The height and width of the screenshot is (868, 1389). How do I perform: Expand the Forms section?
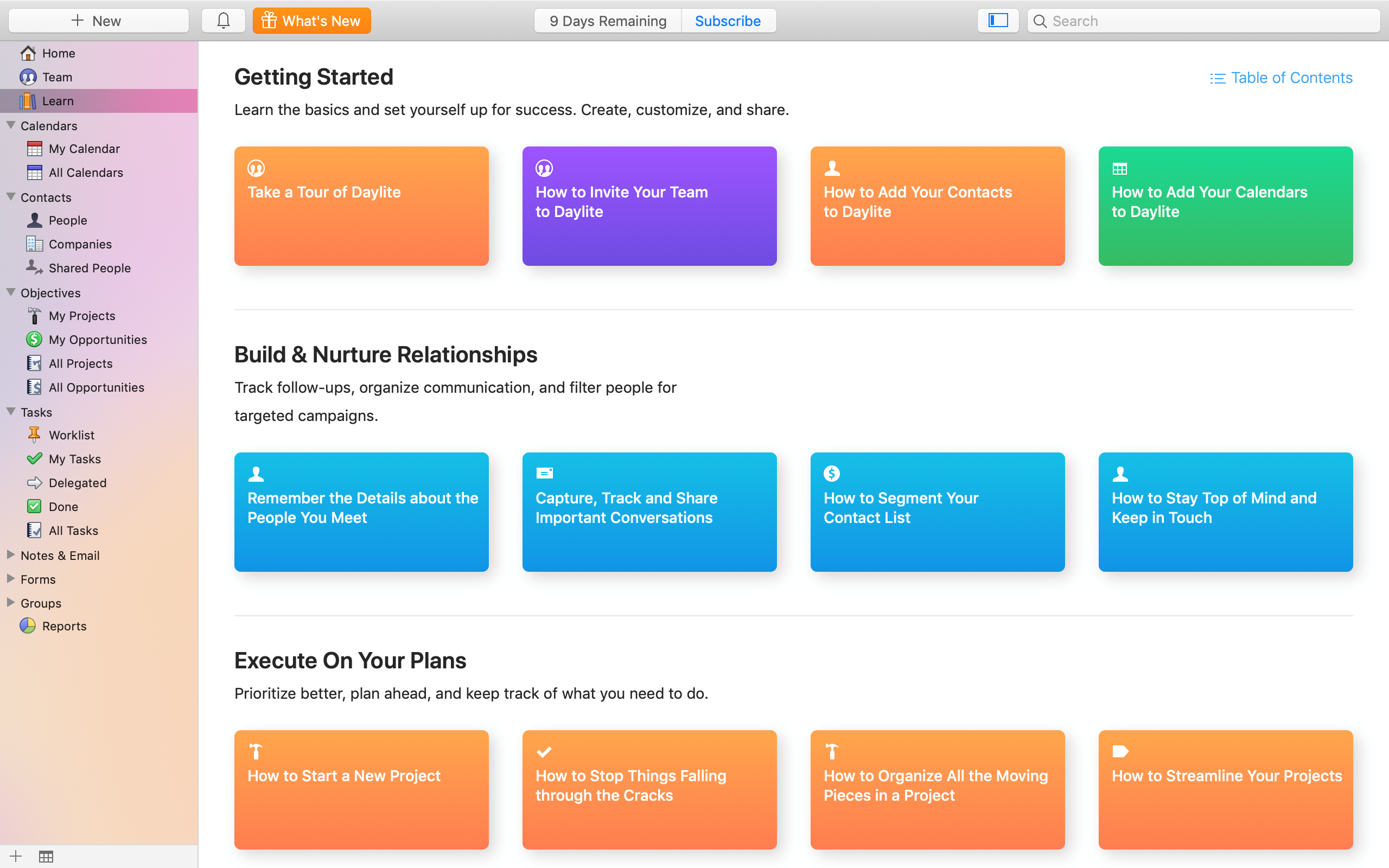pos(10,579)
